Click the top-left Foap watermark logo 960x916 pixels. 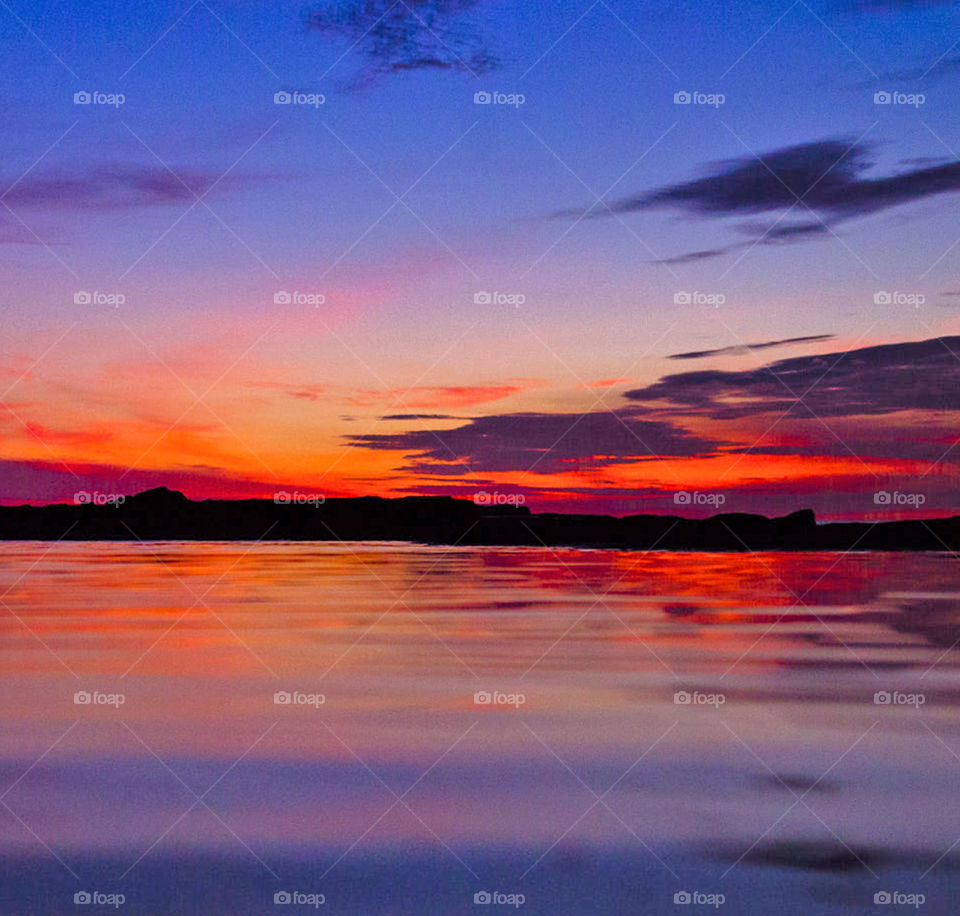(99, 99)
